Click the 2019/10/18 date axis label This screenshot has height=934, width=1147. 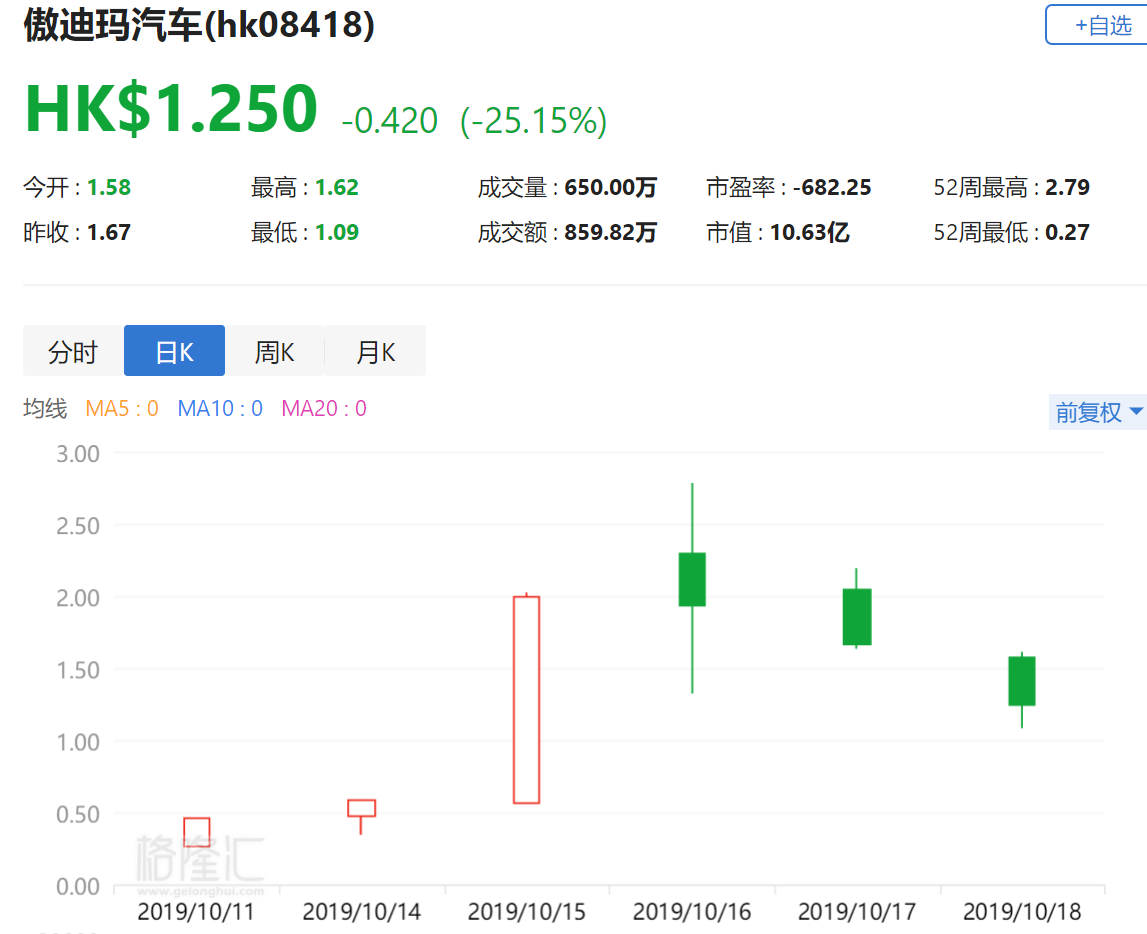(1022, 912)
